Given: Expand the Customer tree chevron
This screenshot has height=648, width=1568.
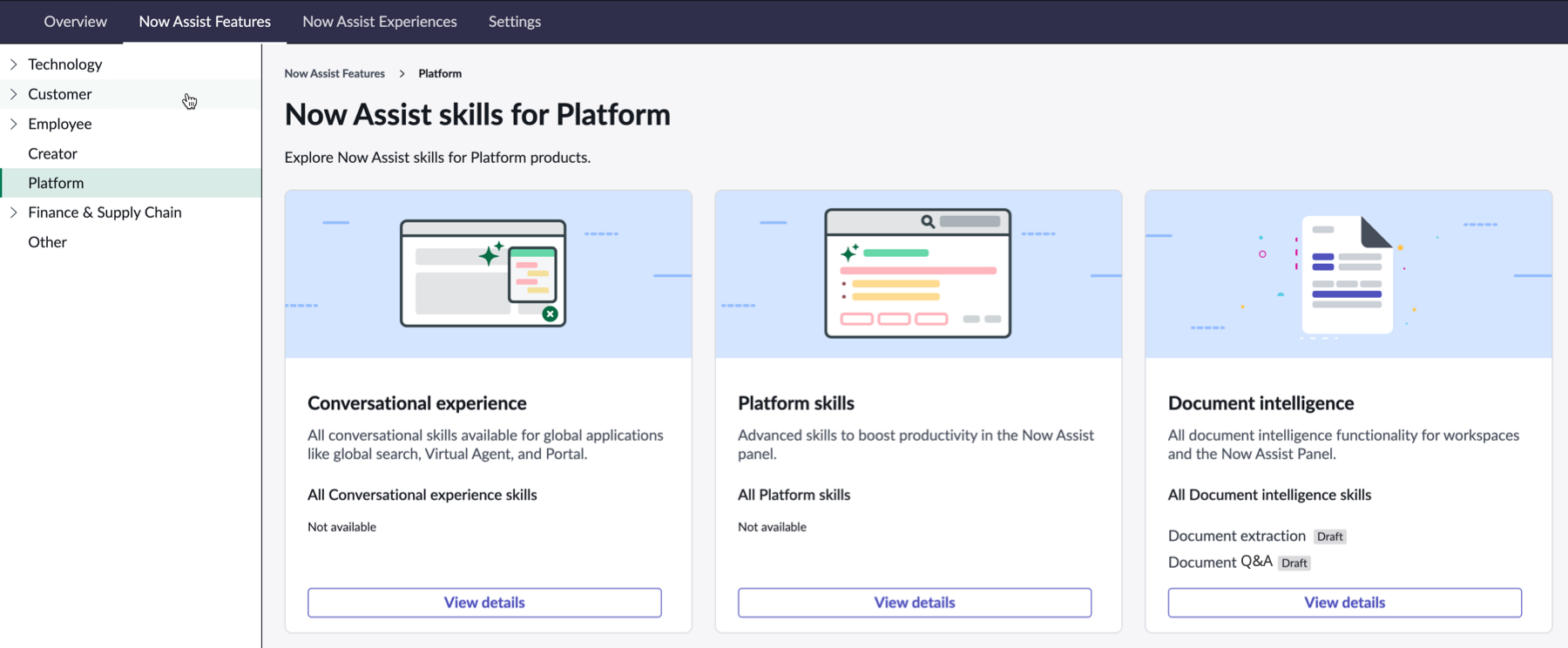Looking at the screenshot, I should tap(13, 94).
